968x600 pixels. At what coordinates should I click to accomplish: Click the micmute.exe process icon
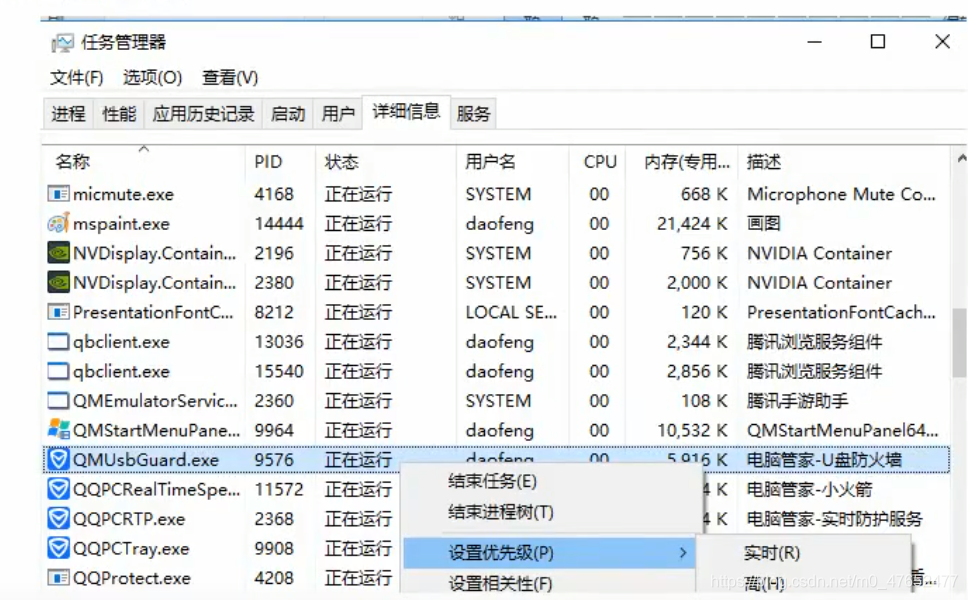pyautogui.click(x=58, y=194)
